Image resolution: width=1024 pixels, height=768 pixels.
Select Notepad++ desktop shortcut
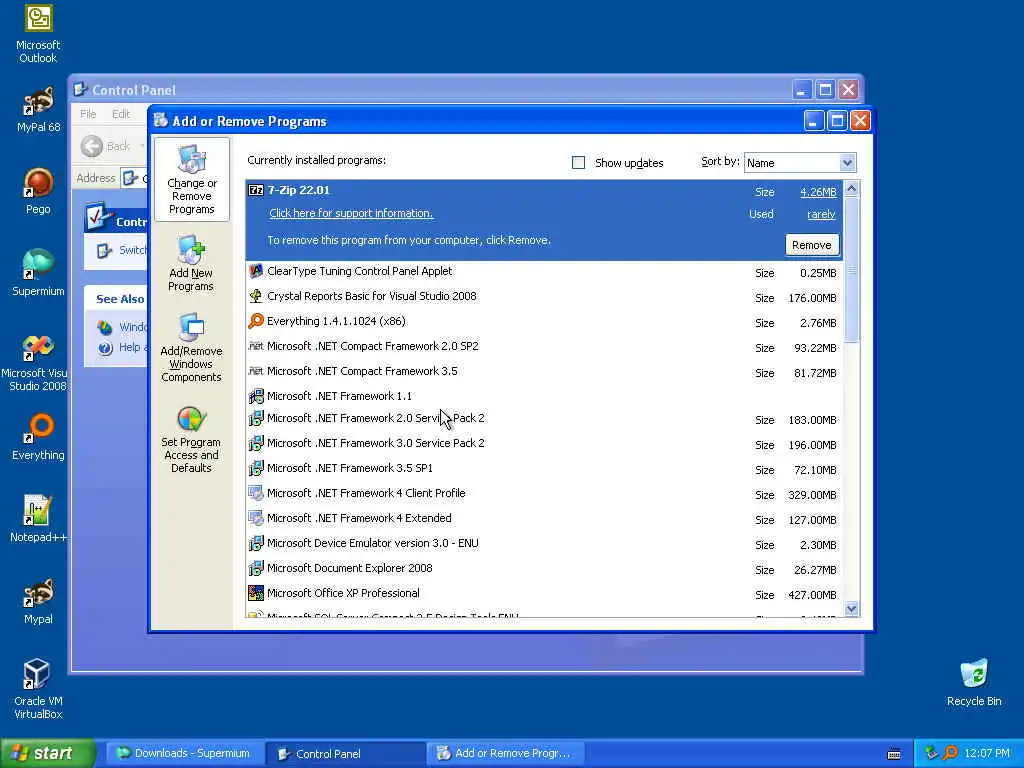coord(38,519)
